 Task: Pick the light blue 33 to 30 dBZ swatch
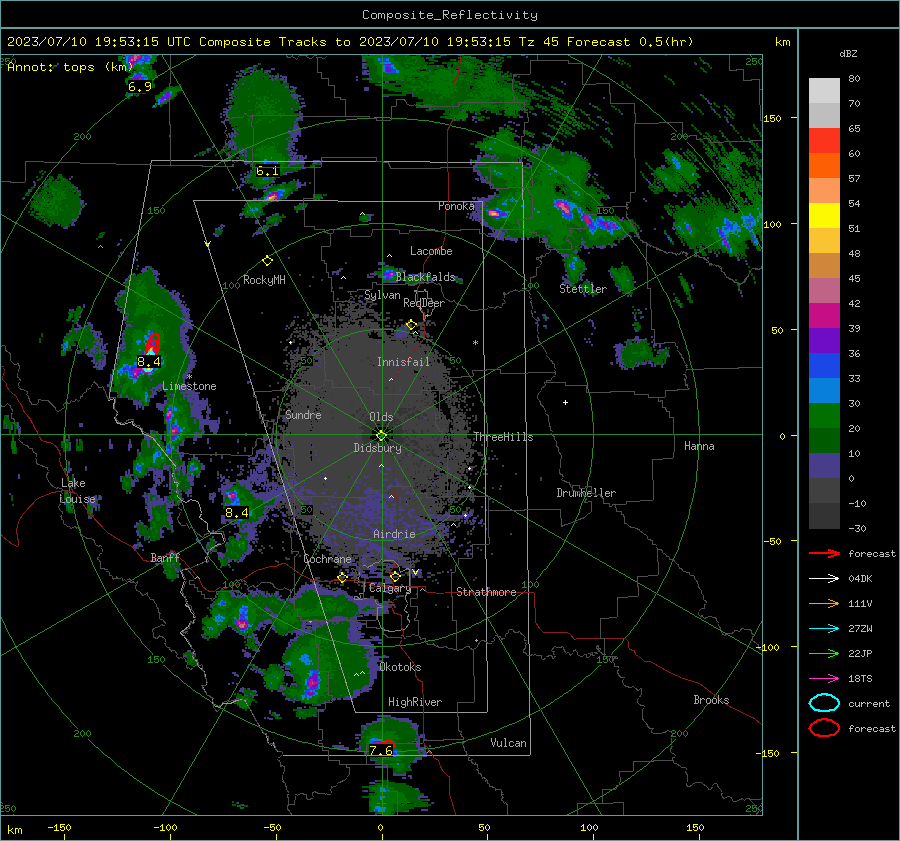pyautogui.click(x=824, y=391)
